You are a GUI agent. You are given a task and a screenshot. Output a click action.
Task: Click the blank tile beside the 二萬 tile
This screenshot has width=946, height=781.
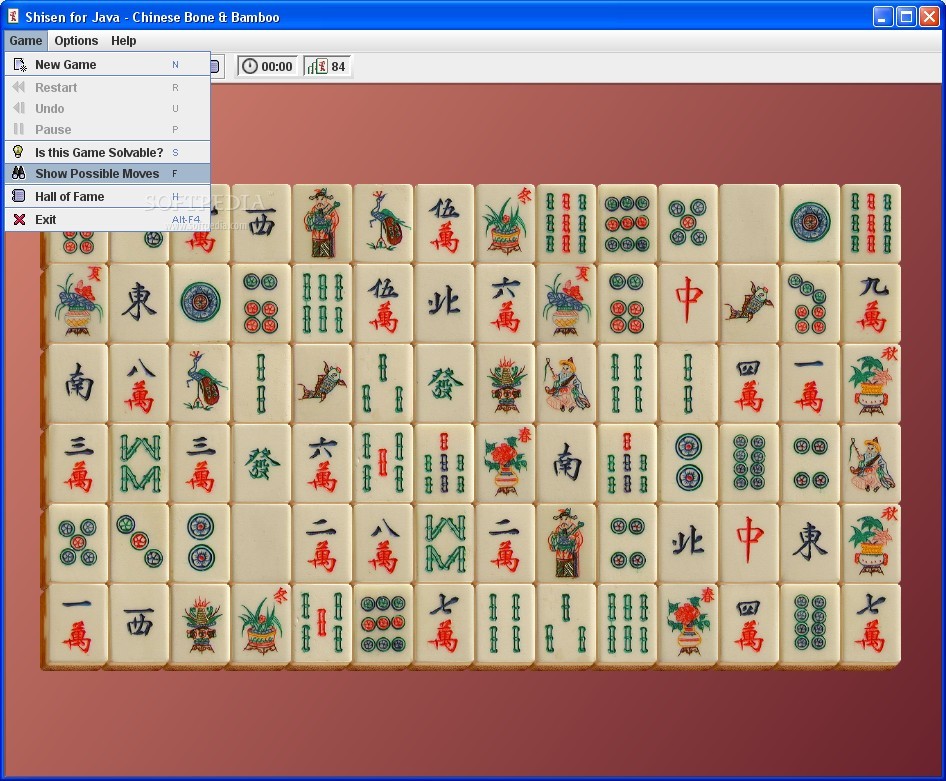tap(261, 543)
